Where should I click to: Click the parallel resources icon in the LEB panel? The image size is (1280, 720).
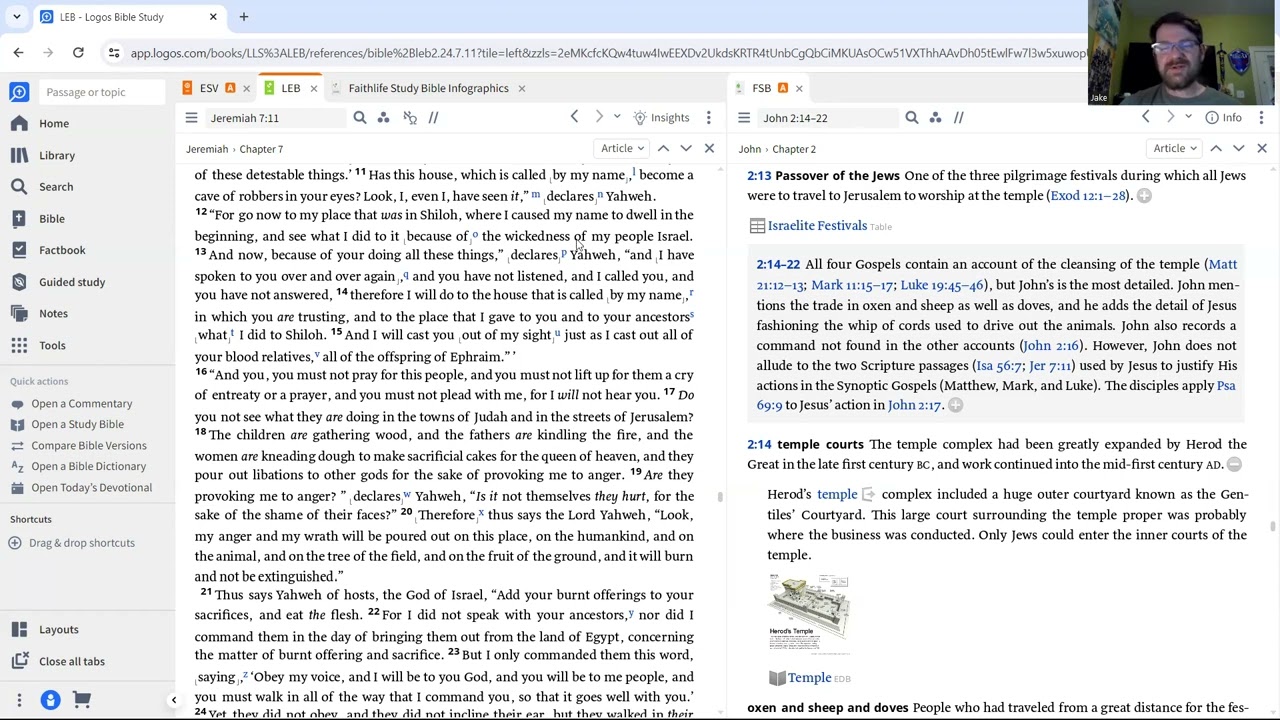tap(433, 118)
